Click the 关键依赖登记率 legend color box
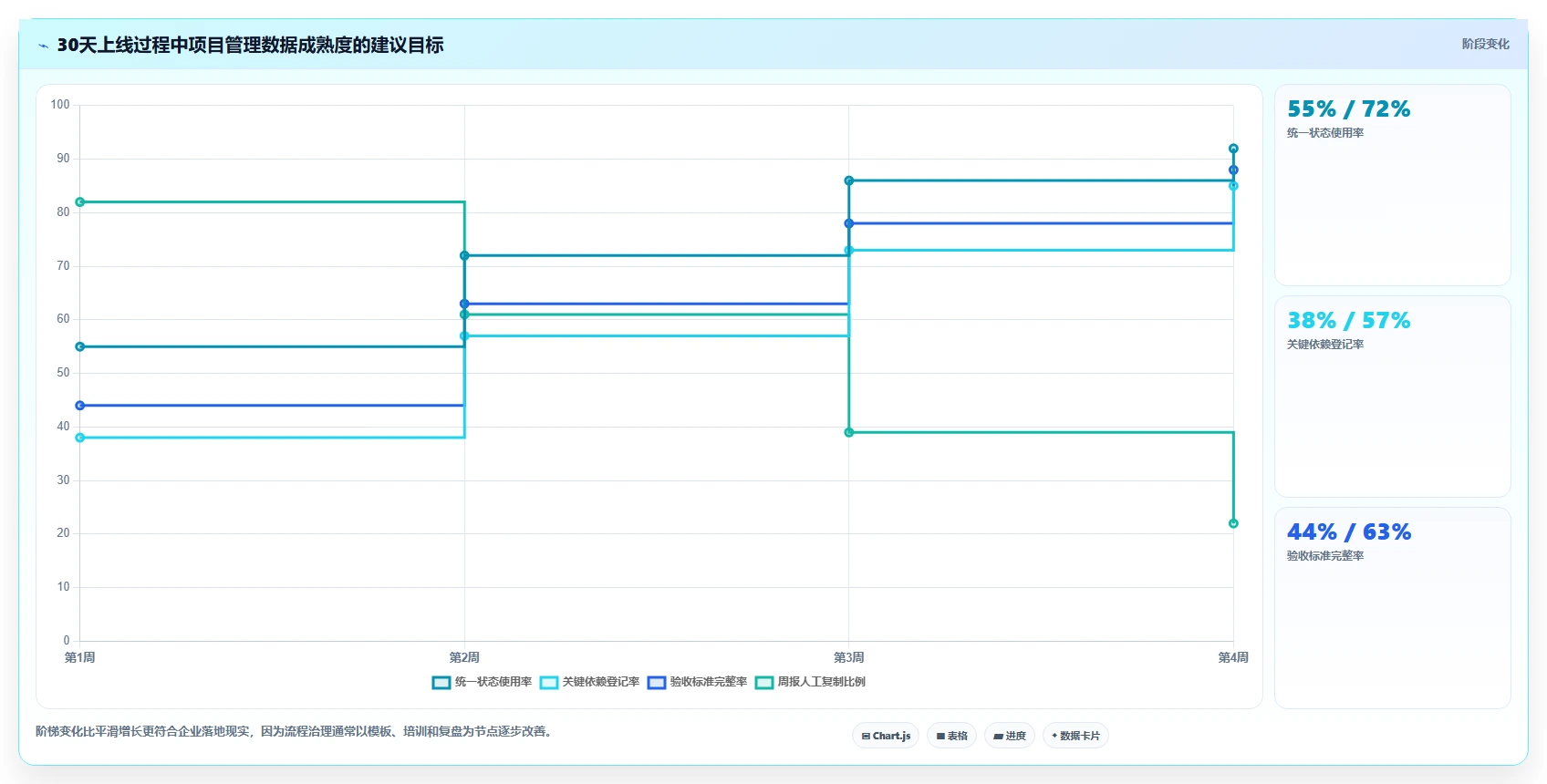This screenshot has height=784, width=1547. (x=549, y=683)
